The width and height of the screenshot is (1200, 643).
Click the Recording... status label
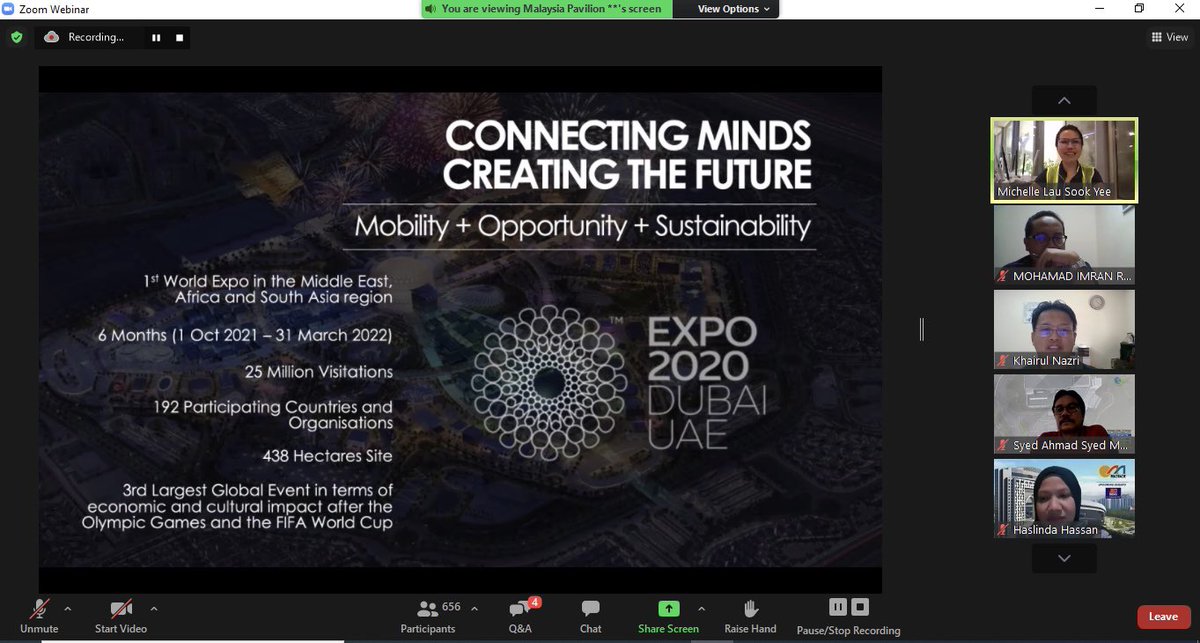[x=96, y=37]
